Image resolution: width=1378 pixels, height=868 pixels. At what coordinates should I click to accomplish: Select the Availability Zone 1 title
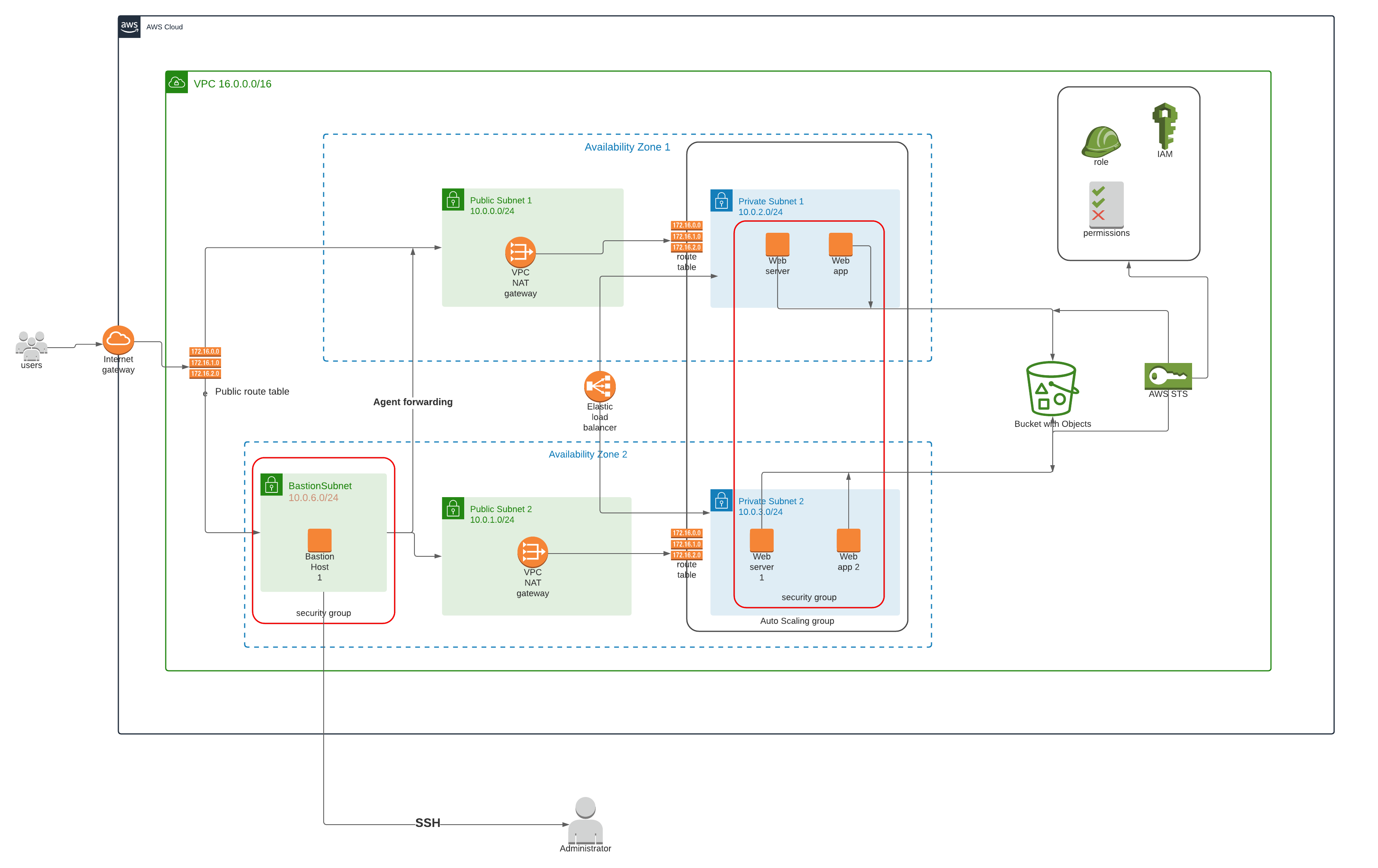pos(628,146)
